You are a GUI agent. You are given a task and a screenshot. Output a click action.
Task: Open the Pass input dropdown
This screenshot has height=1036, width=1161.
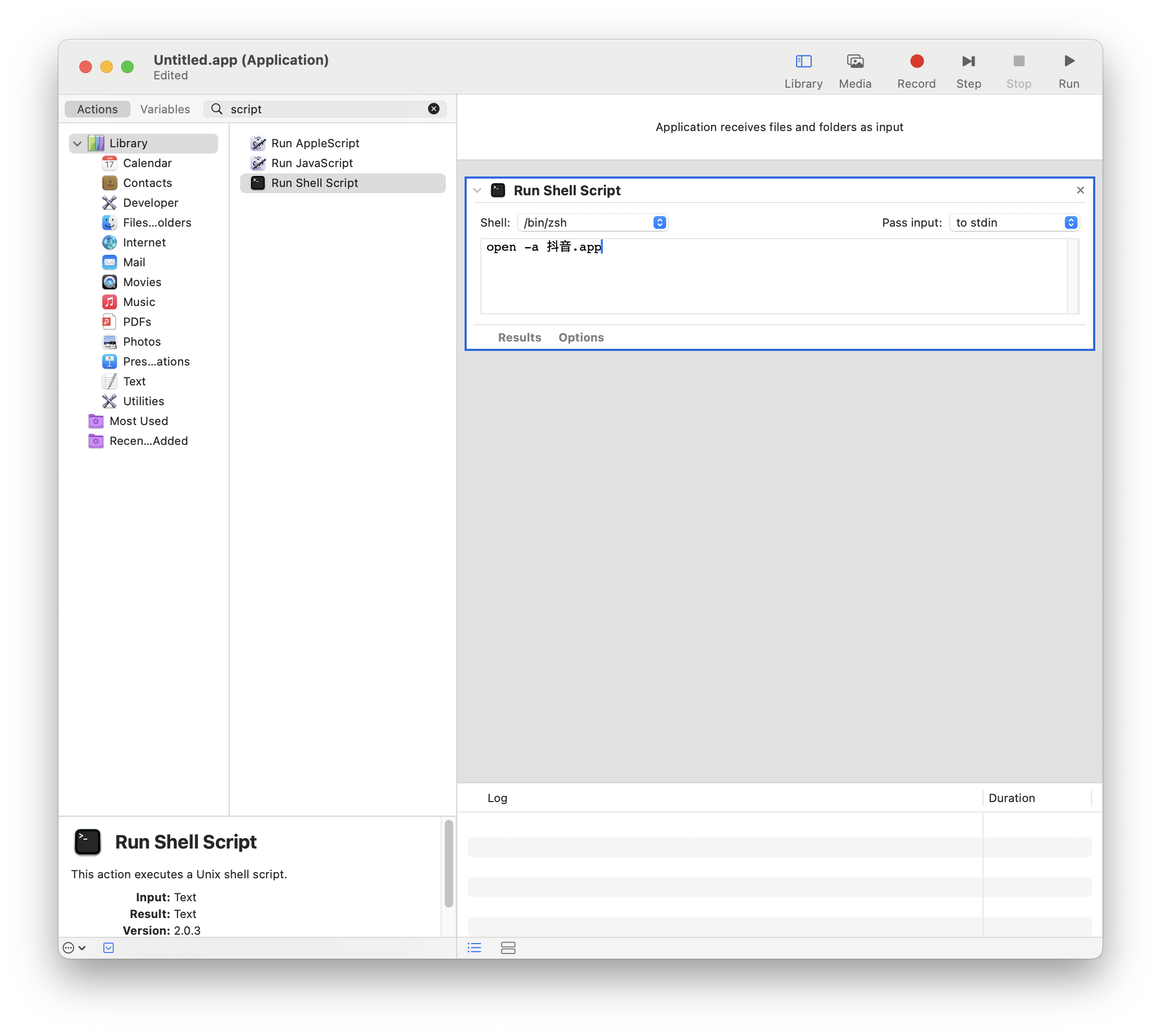click(1015, 222)
